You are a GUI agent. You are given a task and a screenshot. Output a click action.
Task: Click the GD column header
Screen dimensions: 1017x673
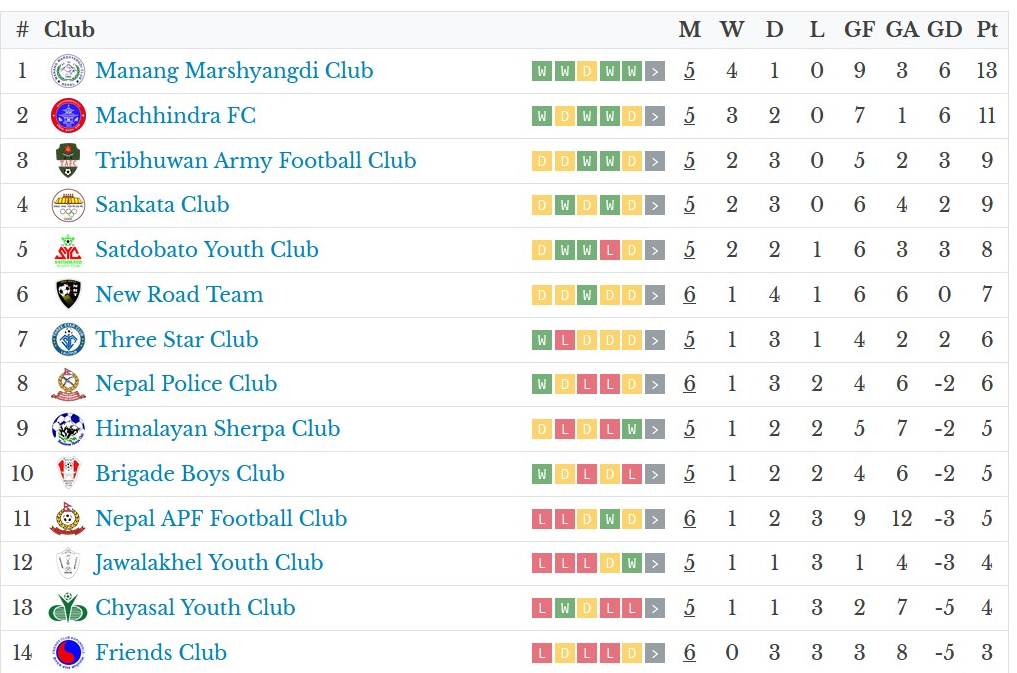coord(944,29)
